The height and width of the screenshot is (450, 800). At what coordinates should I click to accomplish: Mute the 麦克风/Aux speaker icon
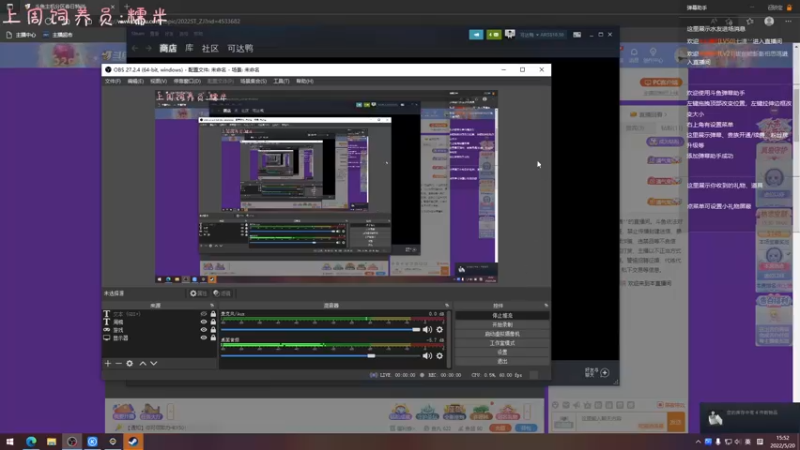pos(427,330)
